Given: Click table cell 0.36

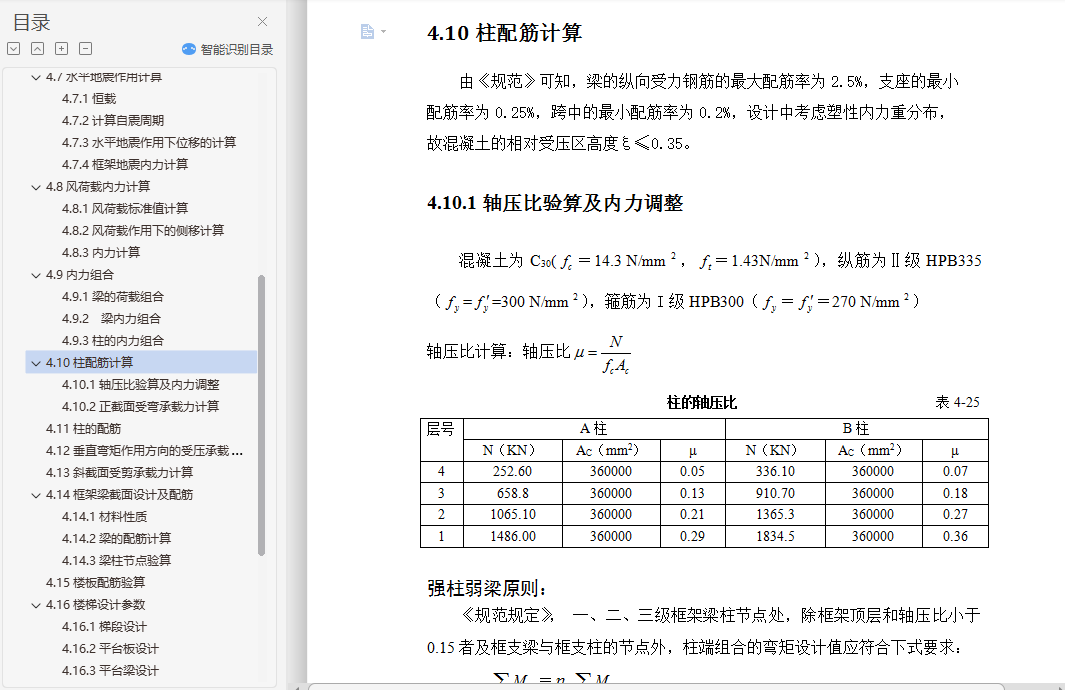Looking at the screenshot, I should [x=955, y=537].
